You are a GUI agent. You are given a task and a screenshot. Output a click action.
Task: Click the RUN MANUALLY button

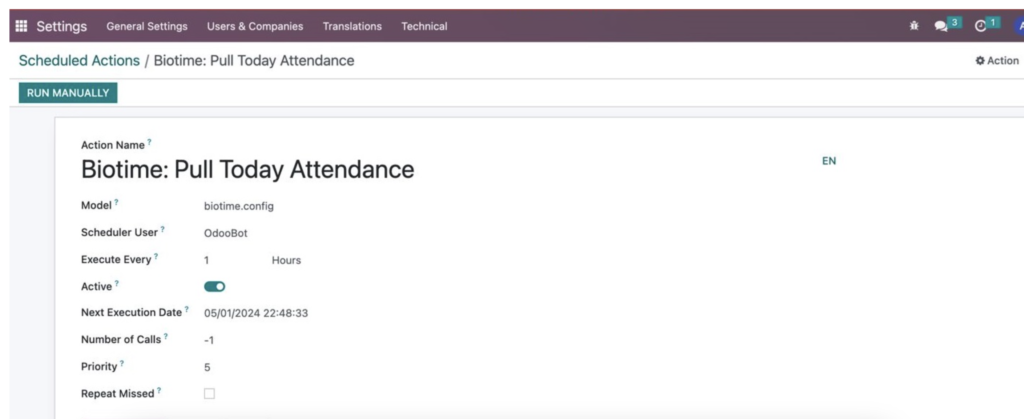click(68, 93)
